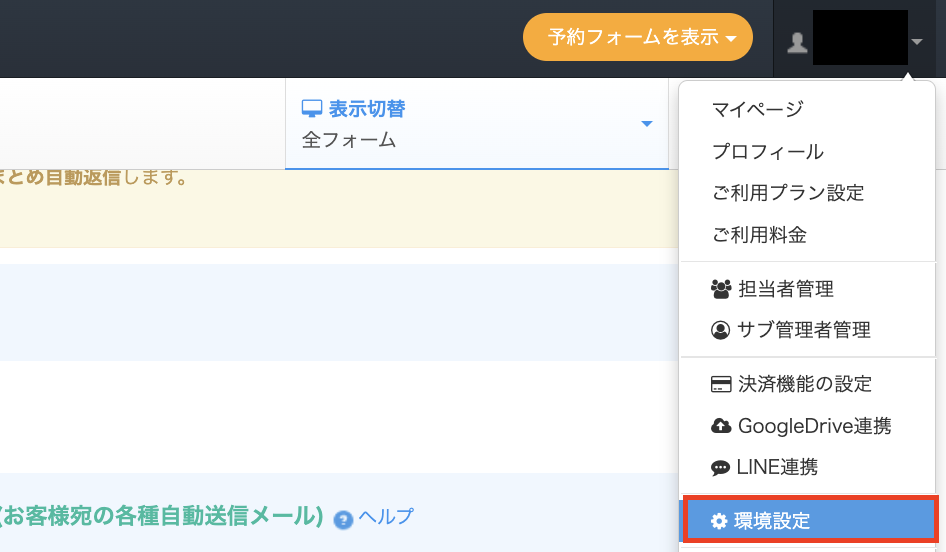Click the person icon for サブ管理者管理
The image size is (946, 552).
[720, 329]
